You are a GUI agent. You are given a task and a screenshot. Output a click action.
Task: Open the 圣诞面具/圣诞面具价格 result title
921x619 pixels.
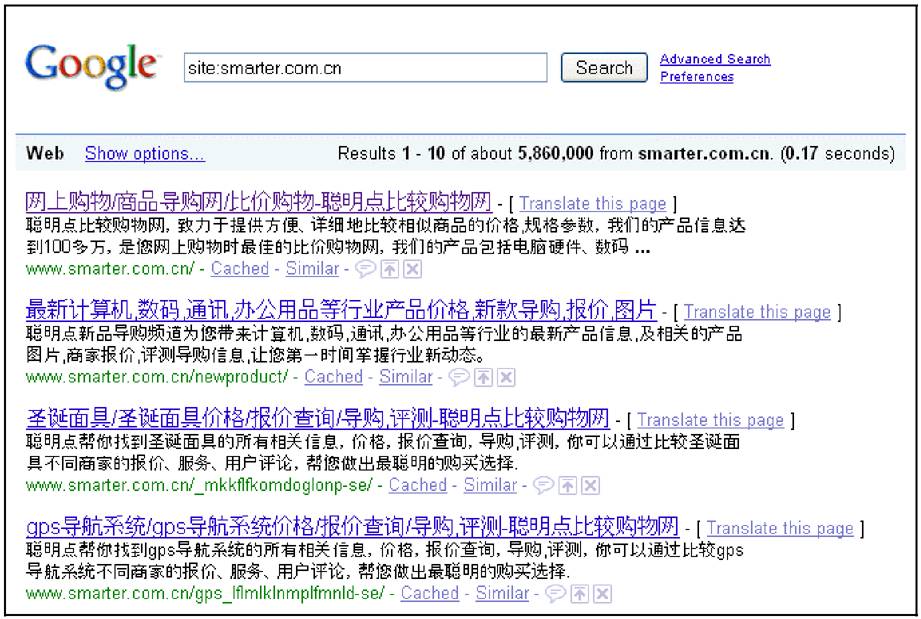pos(318,418)
